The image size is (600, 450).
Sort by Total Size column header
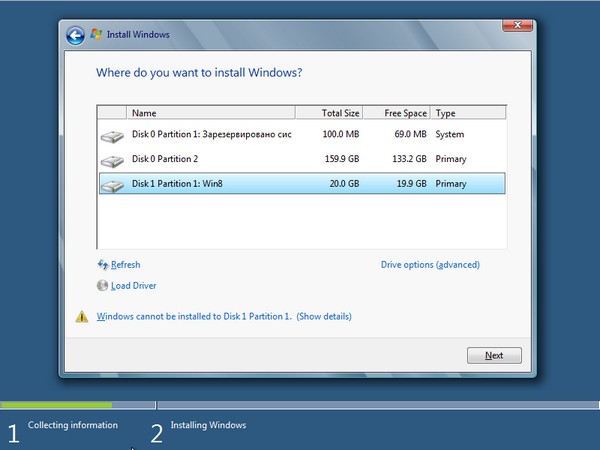(x=338, y=113)
